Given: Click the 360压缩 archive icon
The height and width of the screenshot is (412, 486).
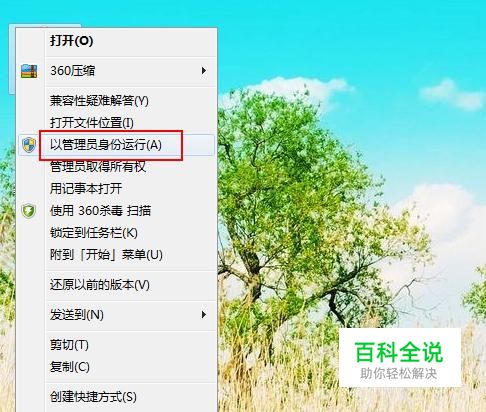Looking at the screenshot, I should click(29, 71).
